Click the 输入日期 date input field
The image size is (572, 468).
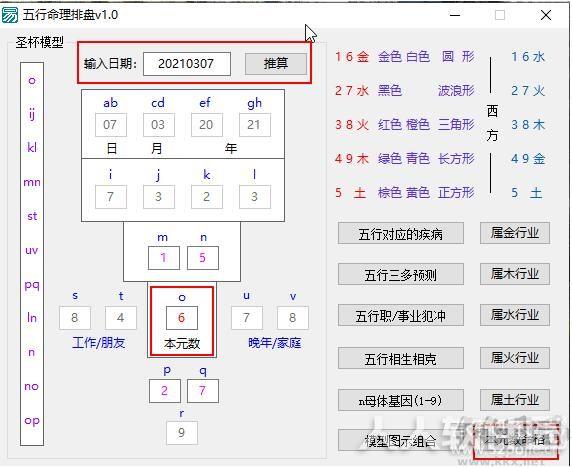coord(187,64)
